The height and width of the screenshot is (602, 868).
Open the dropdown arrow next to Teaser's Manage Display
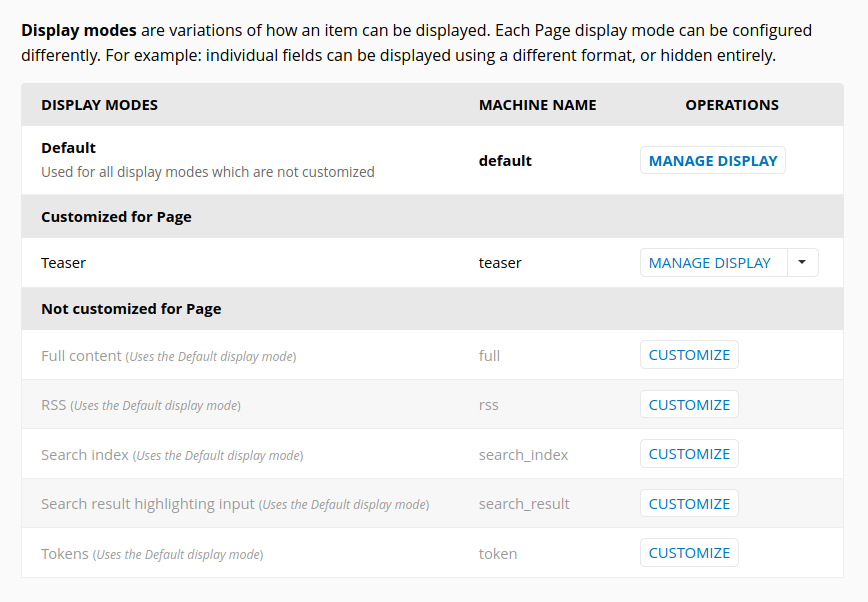click(803, 262)
